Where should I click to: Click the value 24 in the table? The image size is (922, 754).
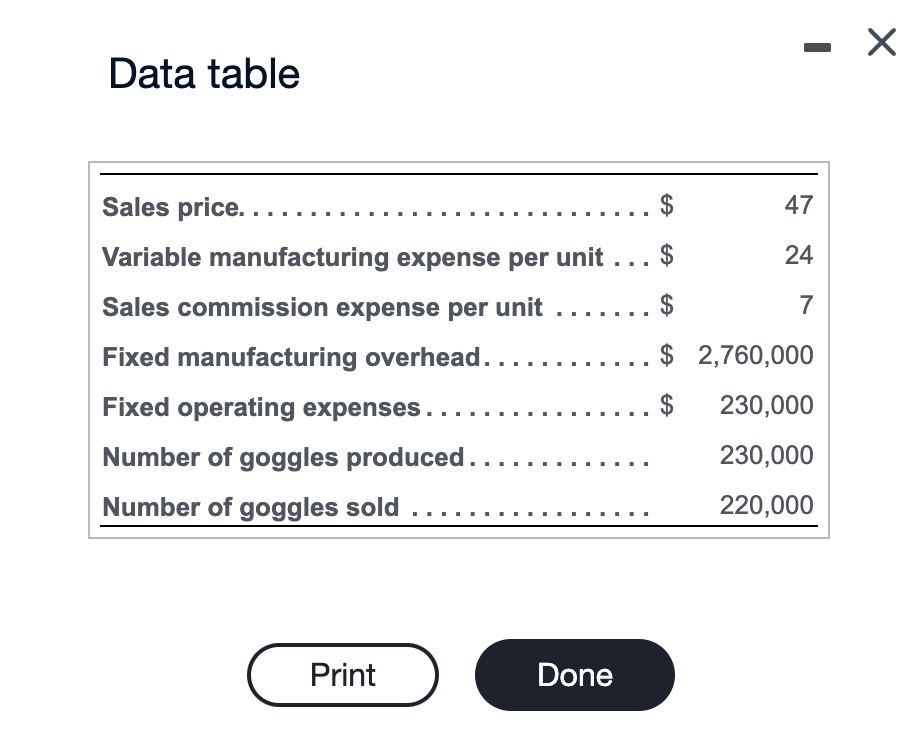[799, 255]
